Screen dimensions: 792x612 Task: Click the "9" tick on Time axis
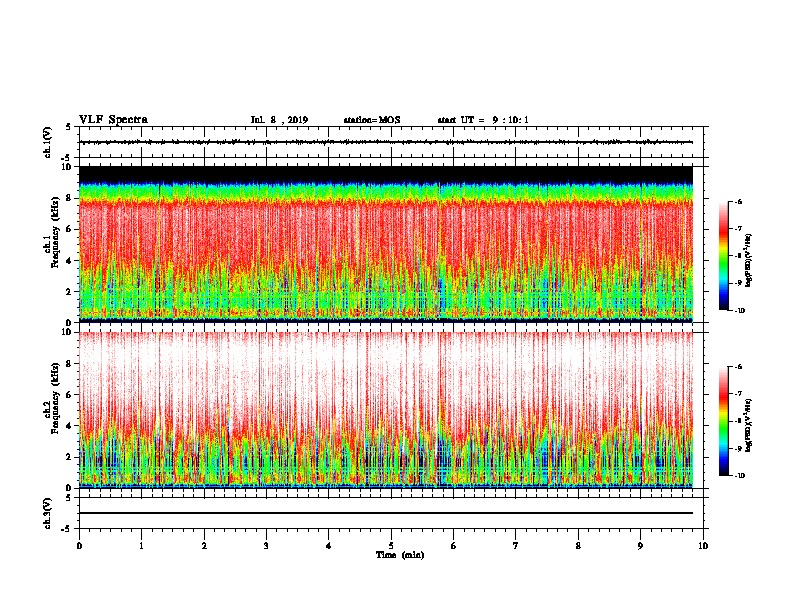click(x=640, y=546)
